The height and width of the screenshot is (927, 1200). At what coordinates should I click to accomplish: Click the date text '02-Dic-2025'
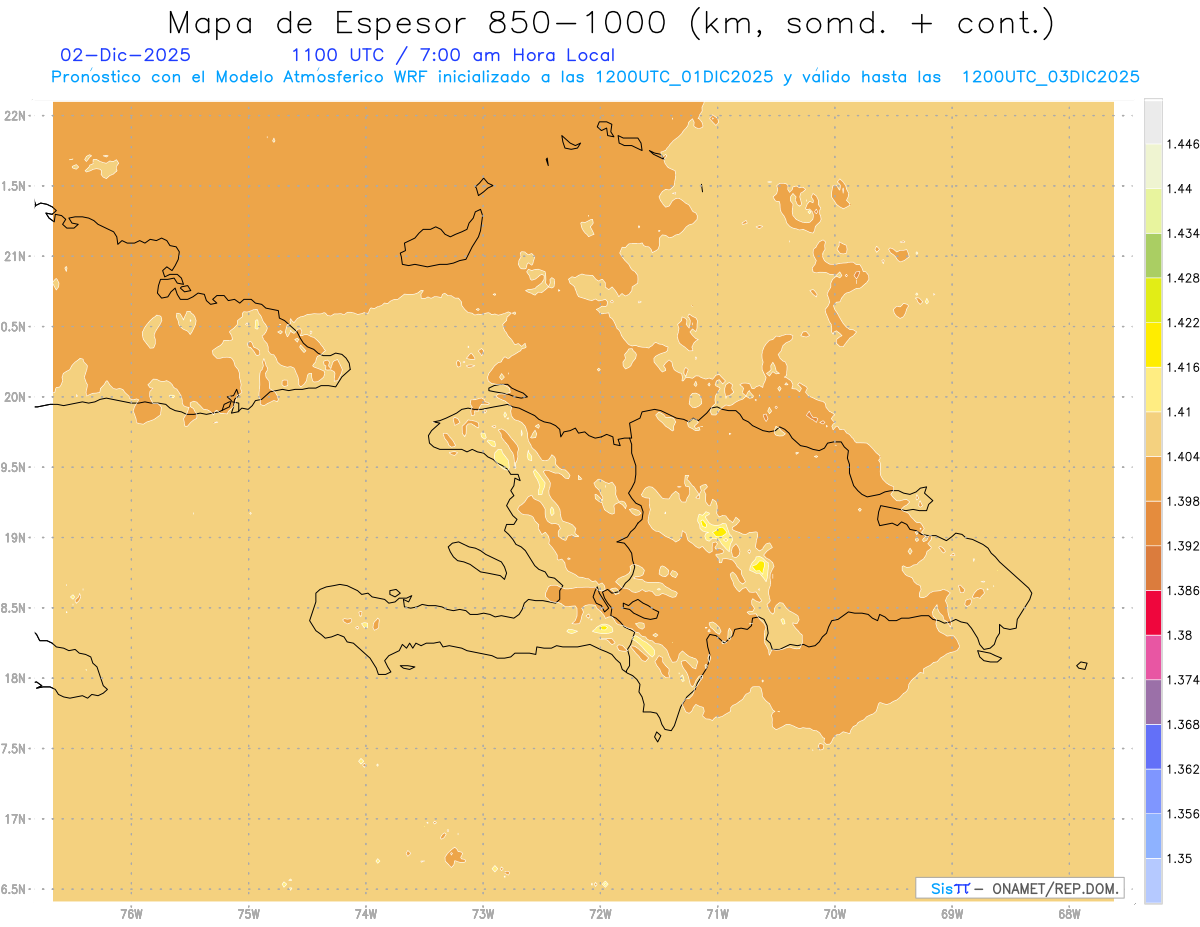tap(125, 55)
